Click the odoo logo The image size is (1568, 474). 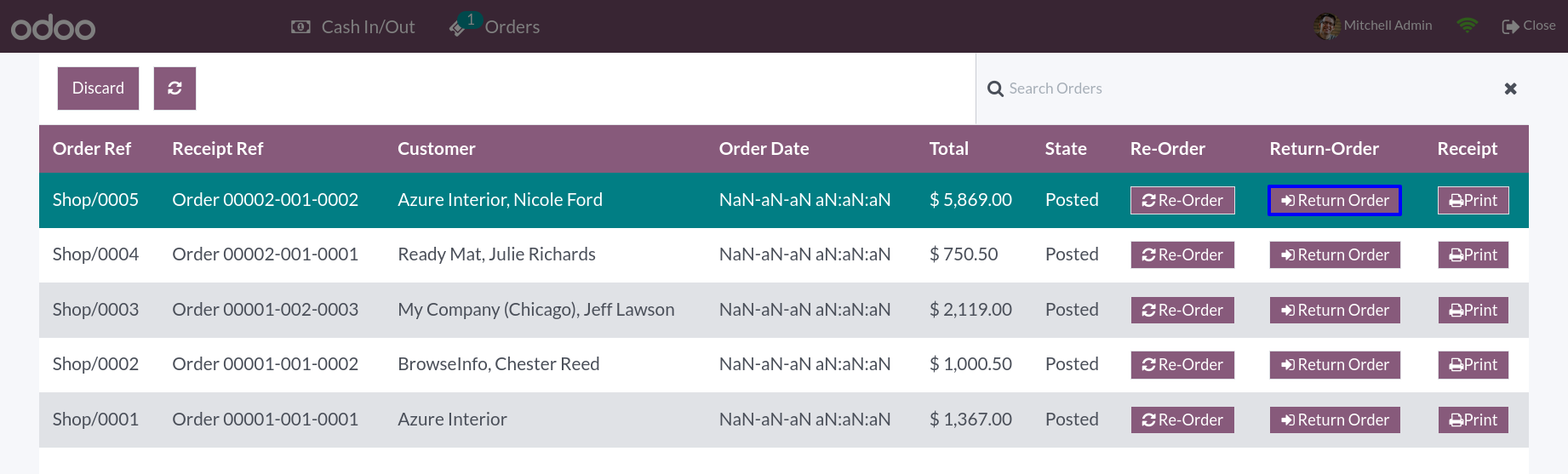(x=53, y=27)
